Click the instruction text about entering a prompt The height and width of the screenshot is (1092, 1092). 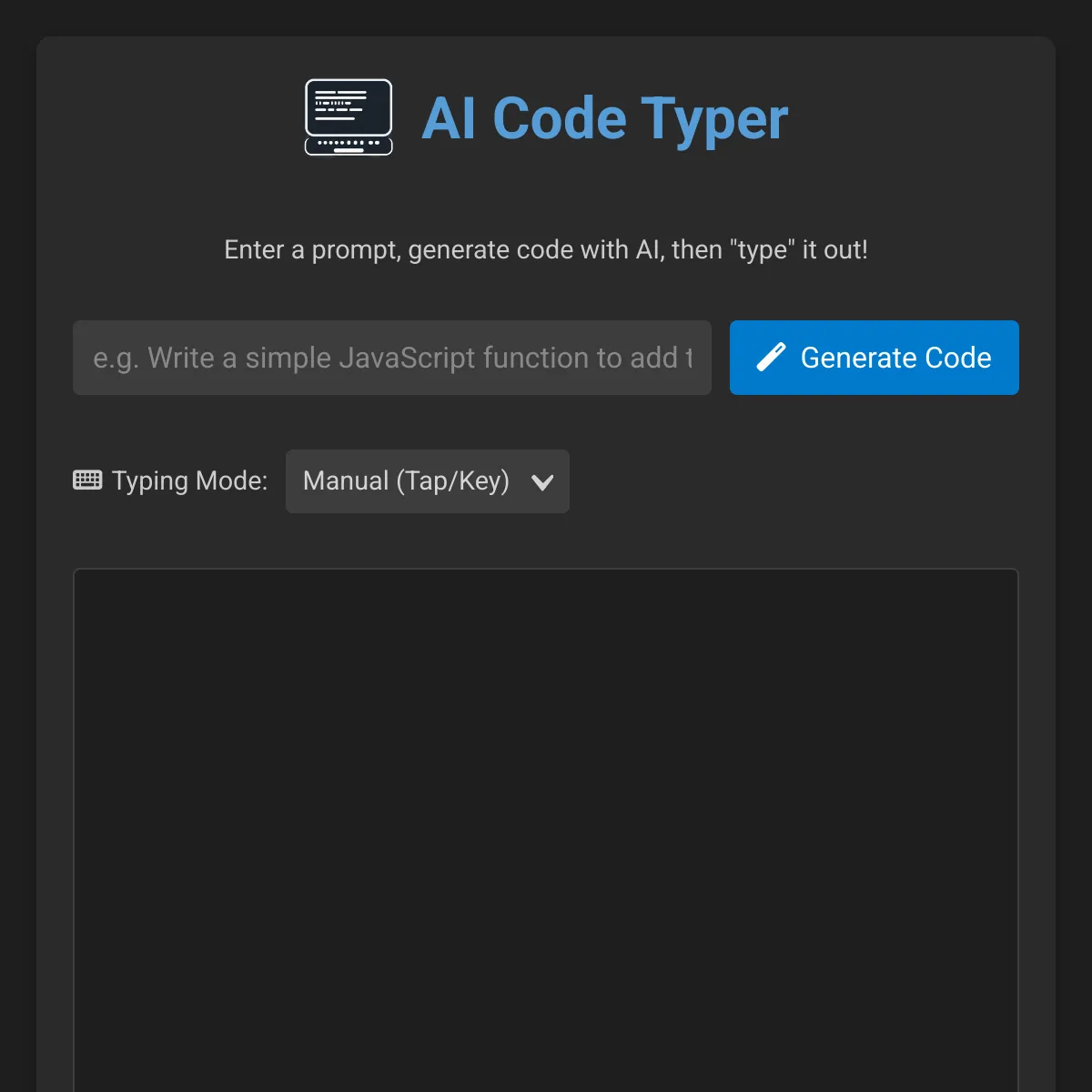click(546, 249)
